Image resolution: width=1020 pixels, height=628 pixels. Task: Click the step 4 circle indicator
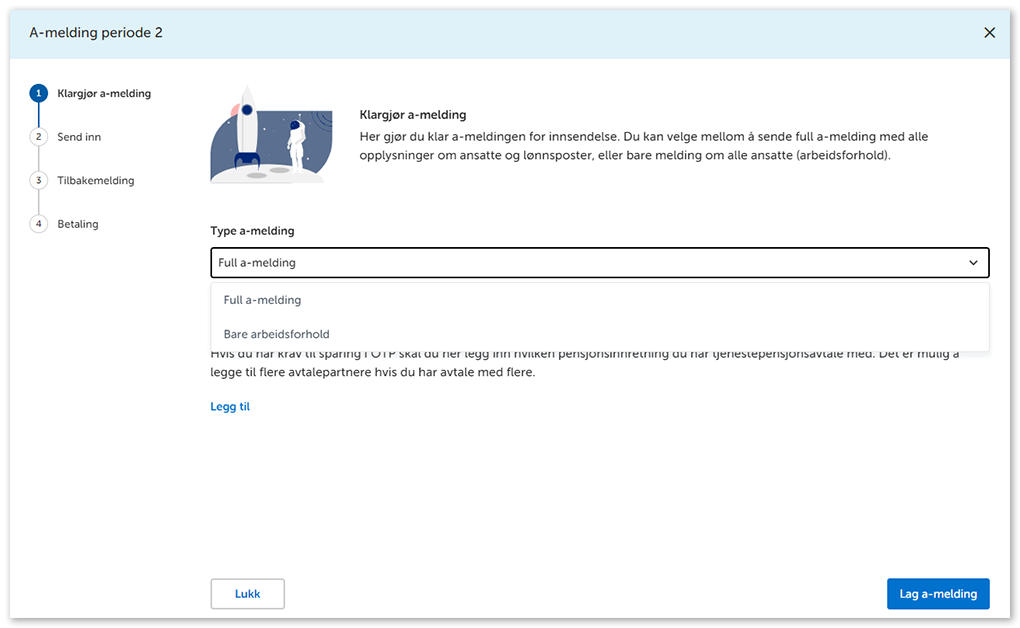pyautogui.click(x=39, y=224)
